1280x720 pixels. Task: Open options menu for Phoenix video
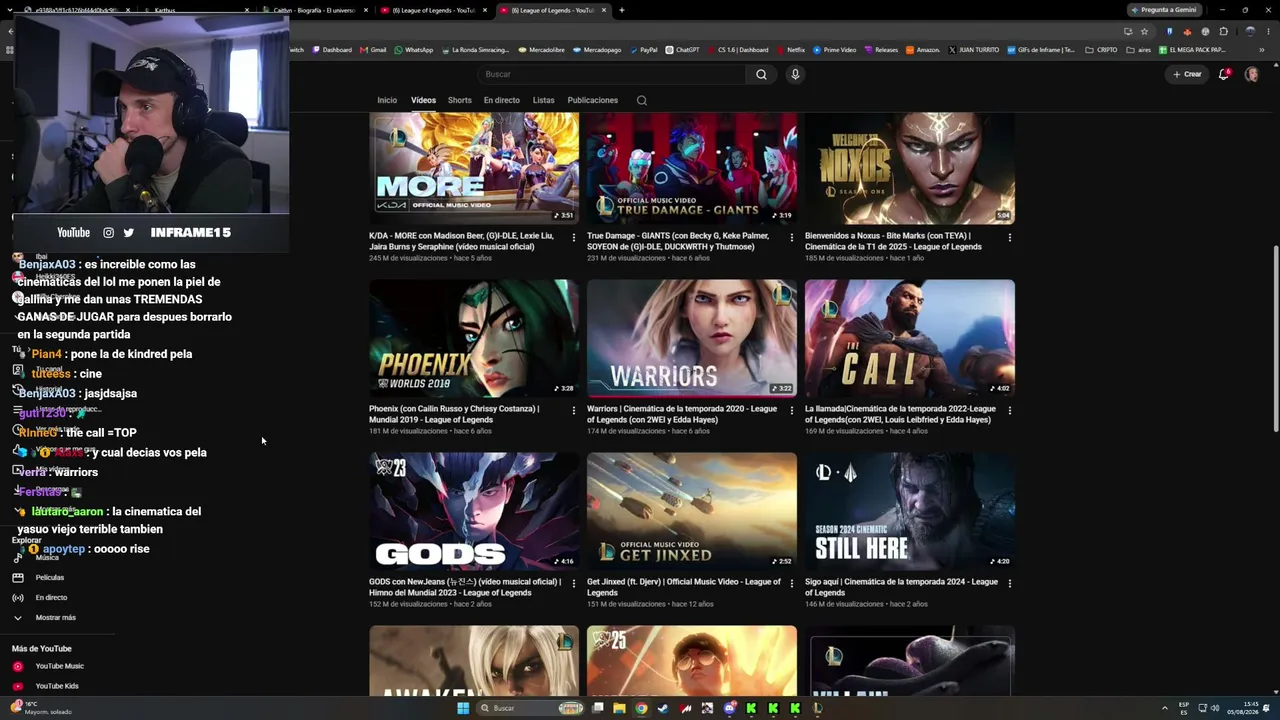click(573, 410)
